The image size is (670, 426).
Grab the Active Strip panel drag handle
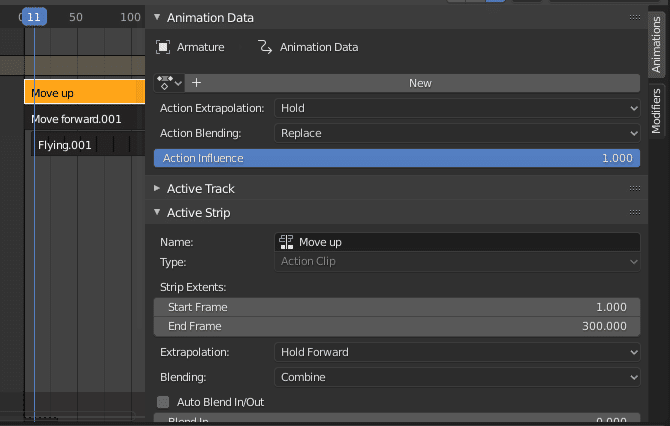point(634,212)
